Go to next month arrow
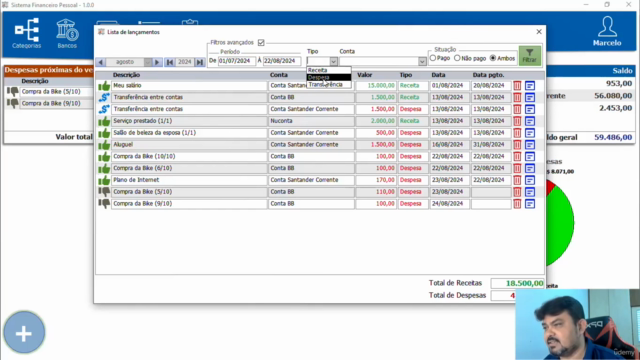The height and width of the screenshot is (360, 640). click(157, 62)
